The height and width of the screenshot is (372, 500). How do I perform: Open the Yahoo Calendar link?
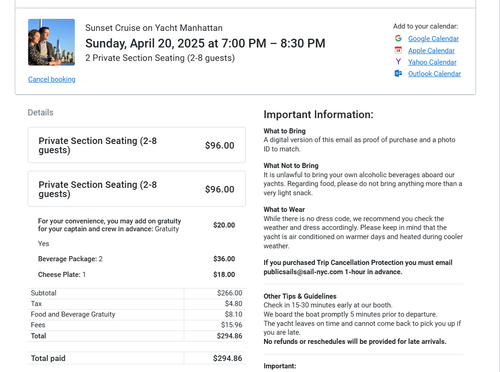point(432,62)
